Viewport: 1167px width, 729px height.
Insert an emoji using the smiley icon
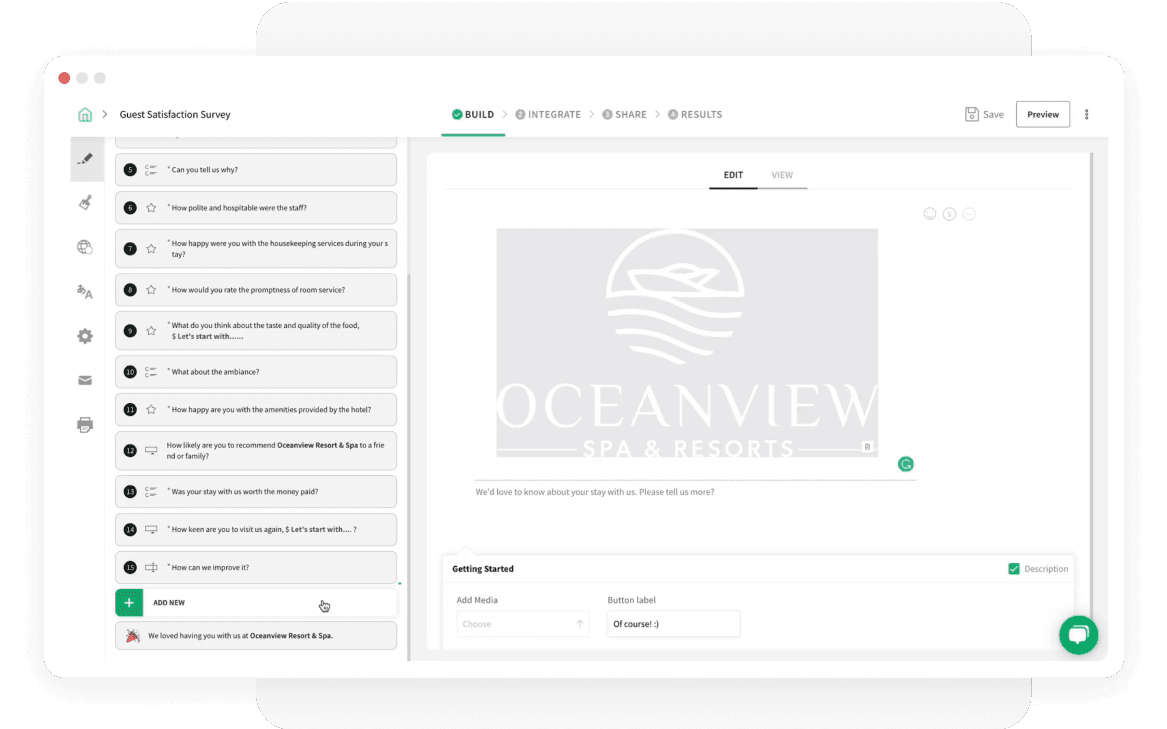click(929, 213)
